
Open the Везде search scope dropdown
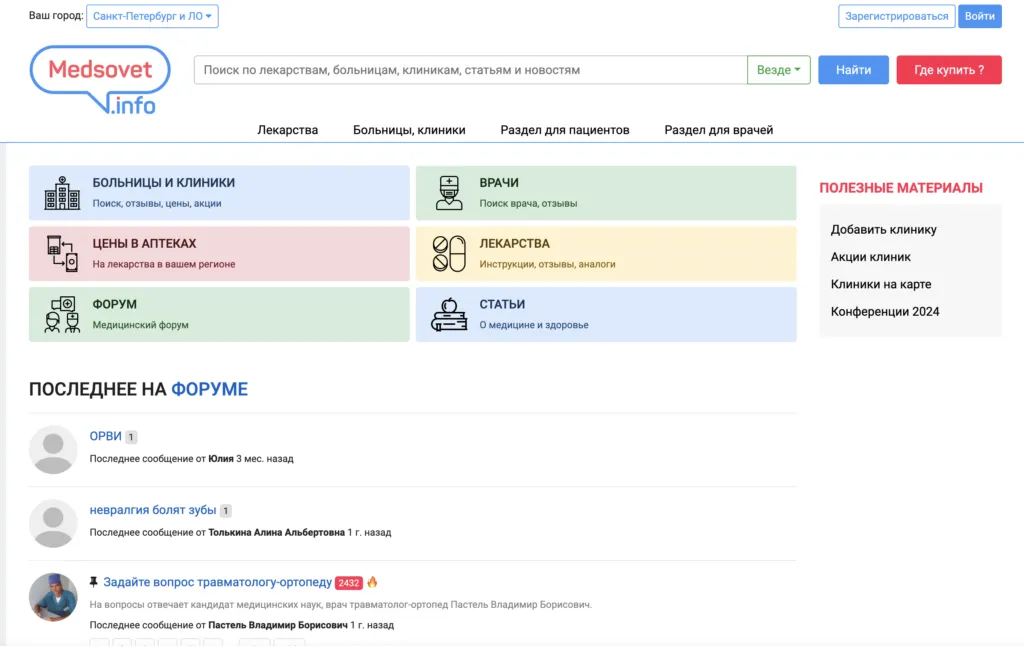(x=778, y=70)
